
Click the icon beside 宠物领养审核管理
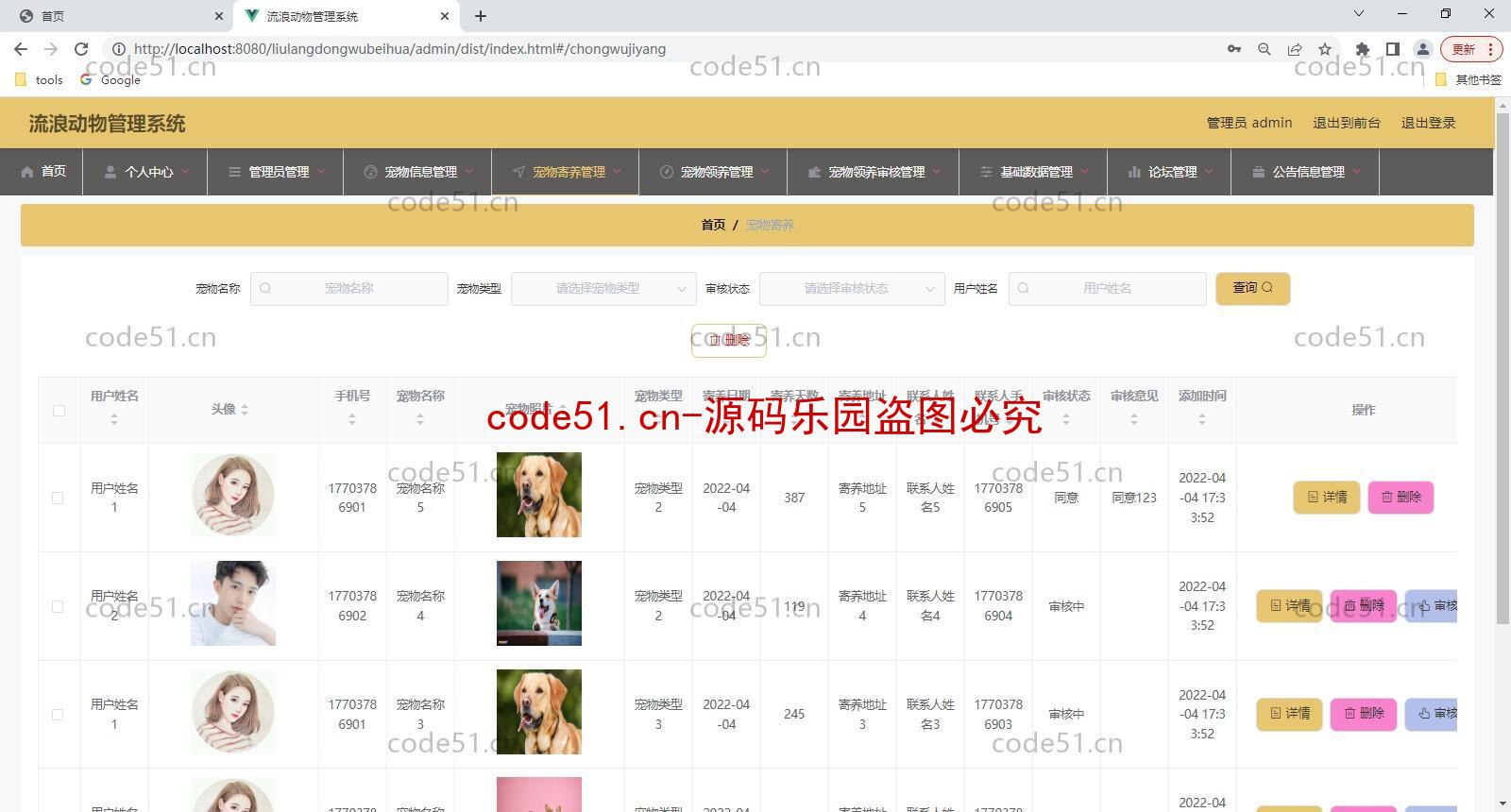pyautogui.click(x=814, y=172)
